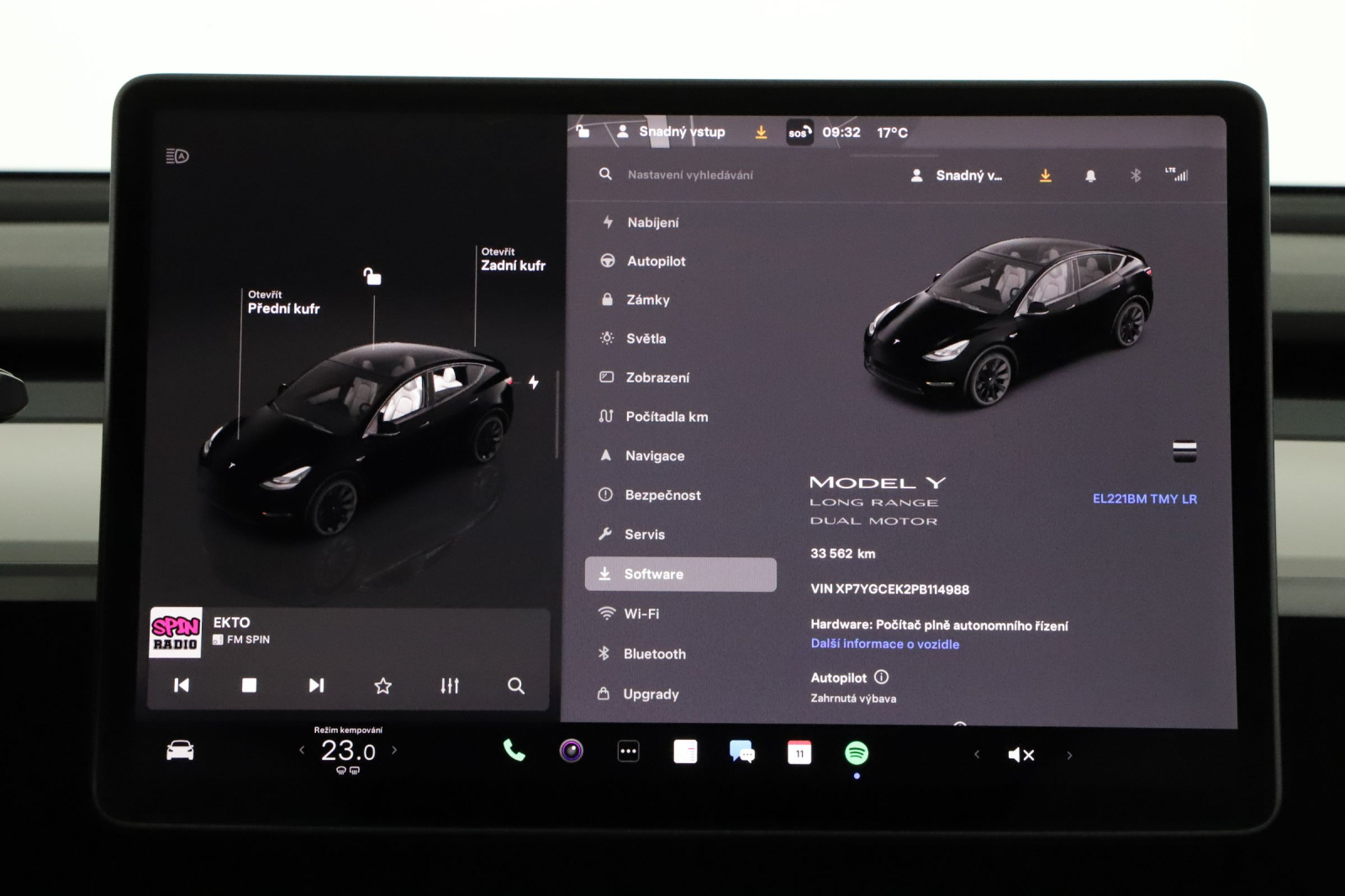
Task: Open audio tone settings with the equalizer icon
Action: point(450,686)
